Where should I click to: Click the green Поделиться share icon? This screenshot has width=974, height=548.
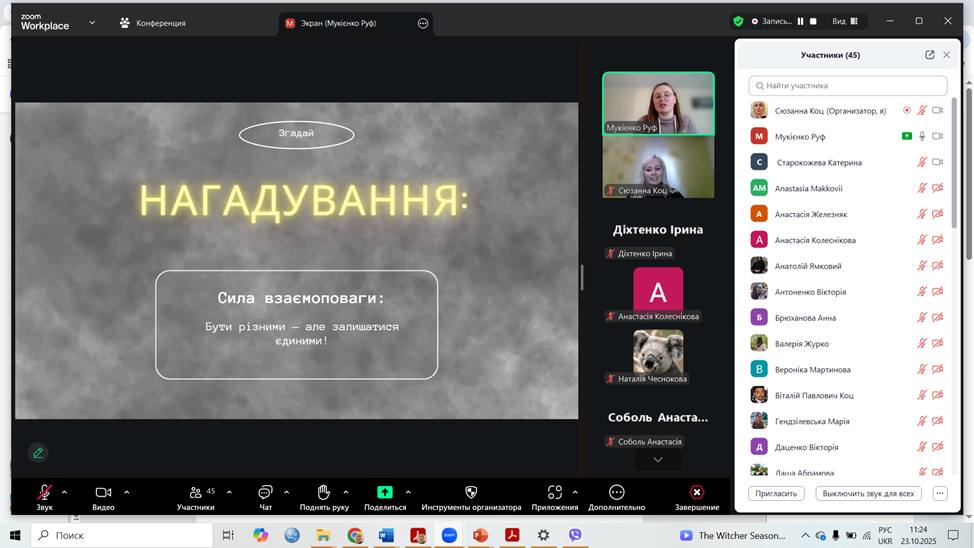384,492
